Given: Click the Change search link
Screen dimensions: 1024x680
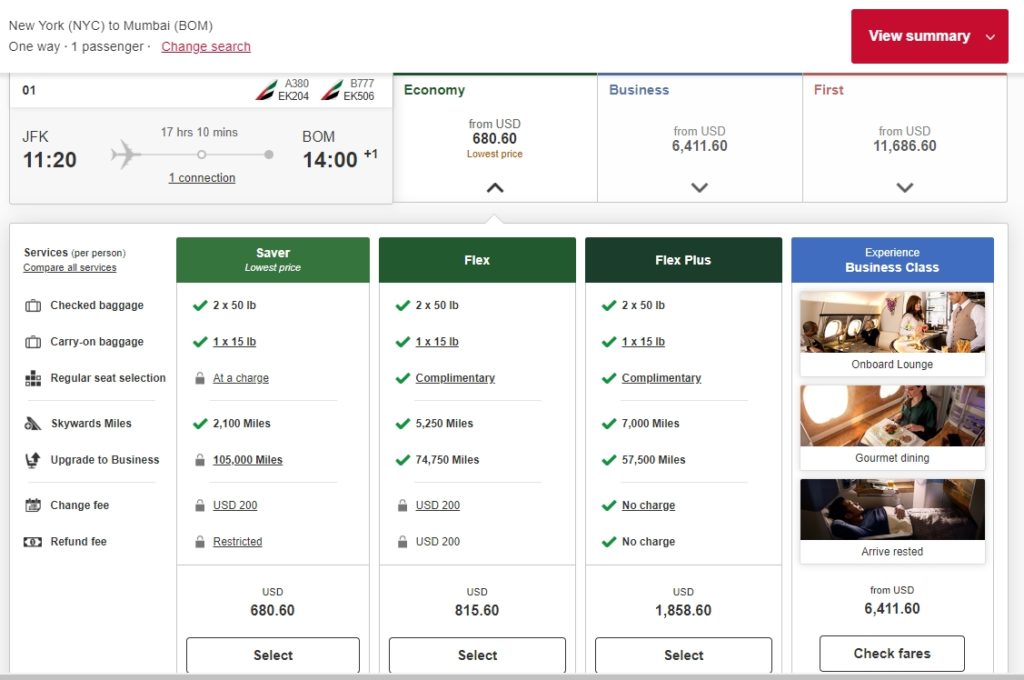Looking at the screenshot, I should pyautogui.click(x=206, y=47).
